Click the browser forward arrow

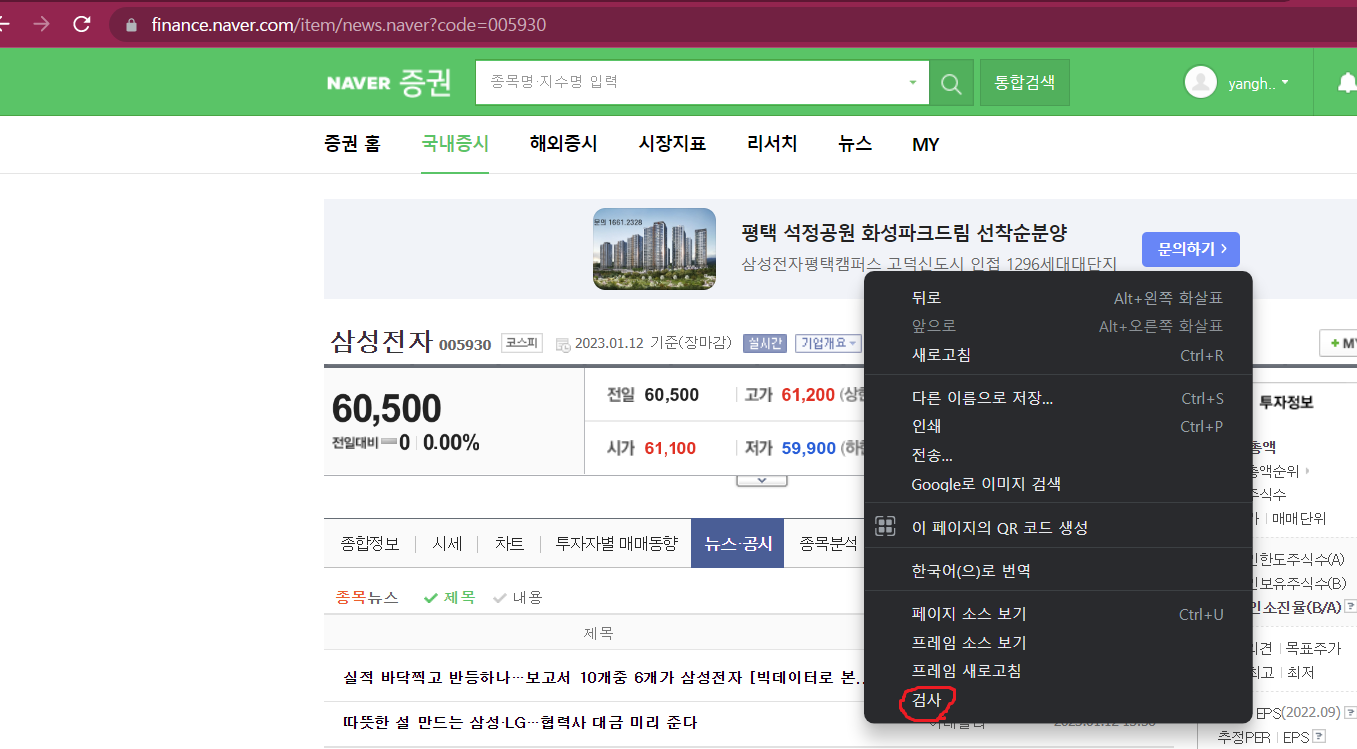(41, 24)
